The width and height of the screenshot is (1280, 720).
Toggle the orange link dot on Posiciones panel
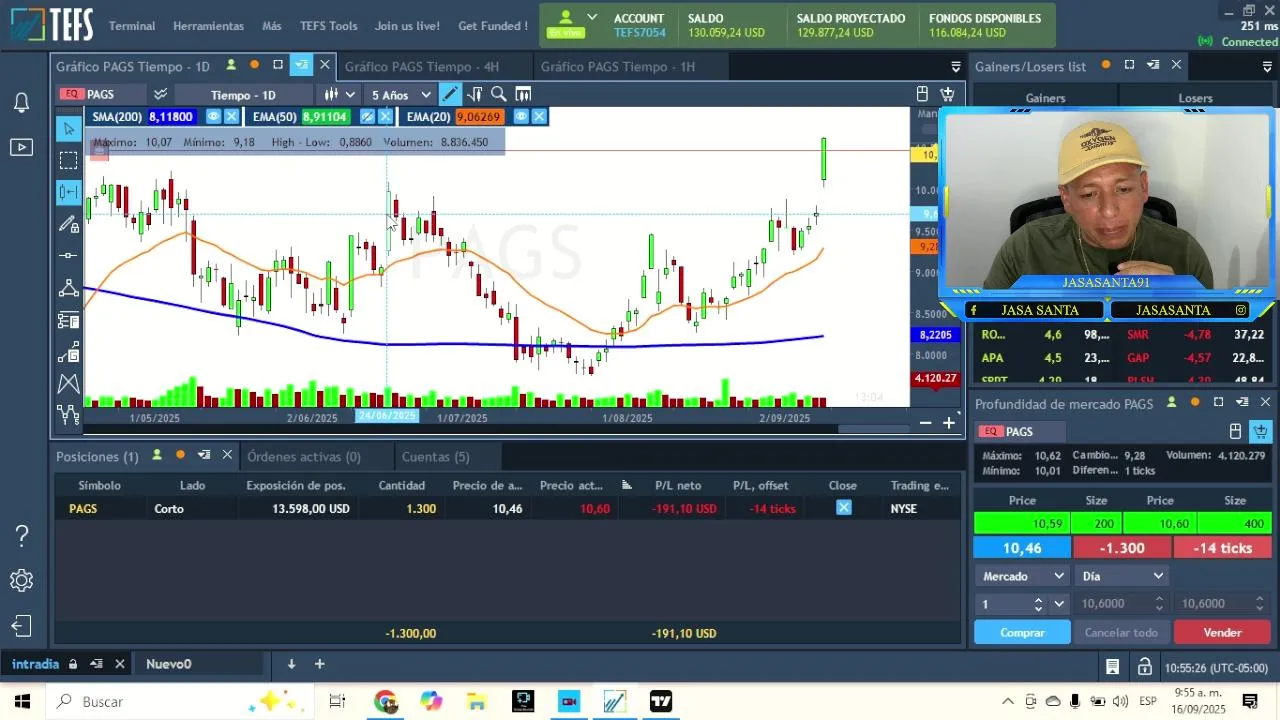pyautogui.click(x=180, y=455)
